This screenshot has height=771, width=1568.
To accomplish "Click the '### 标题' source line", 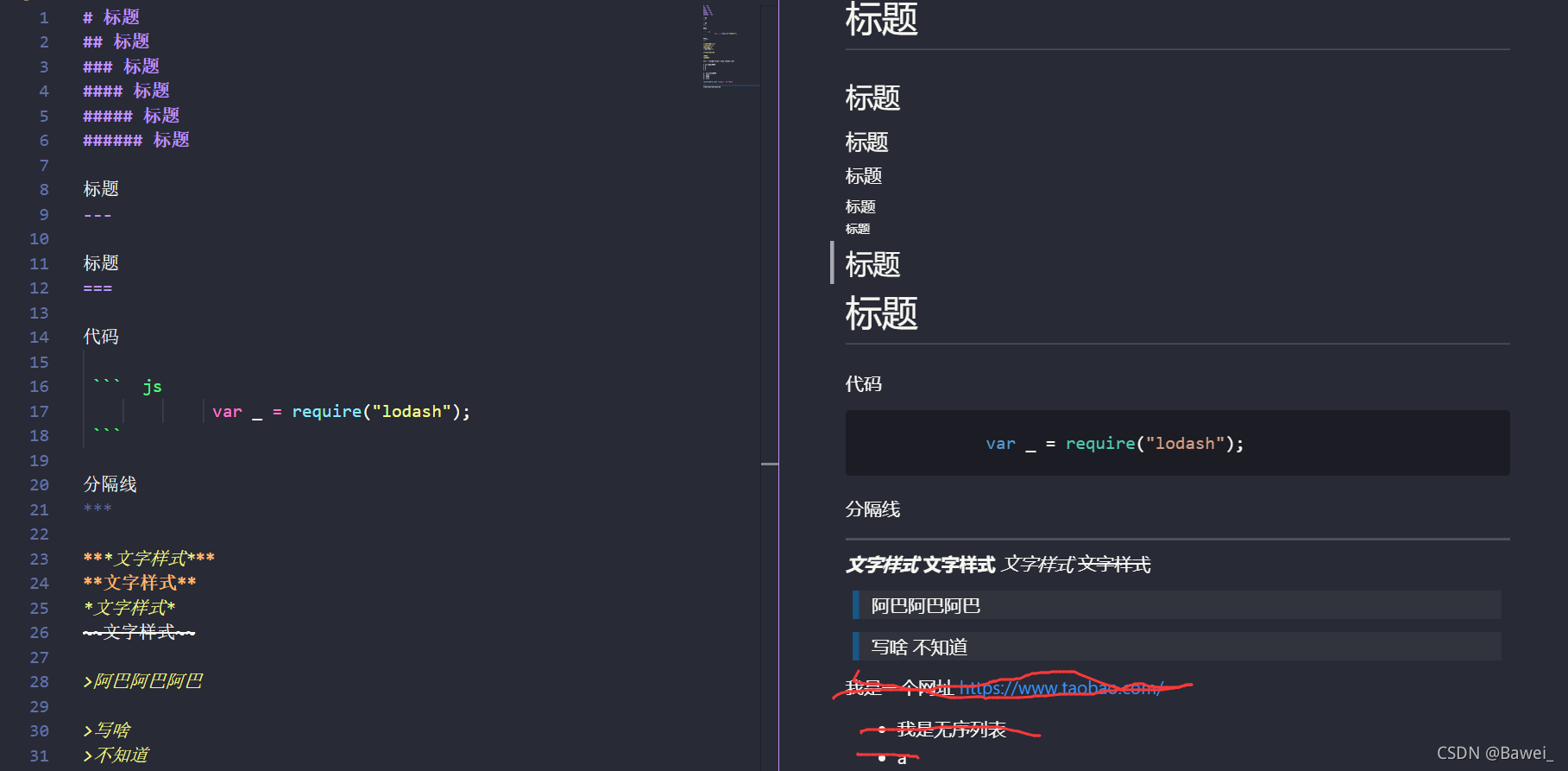I will coord(122,66).
